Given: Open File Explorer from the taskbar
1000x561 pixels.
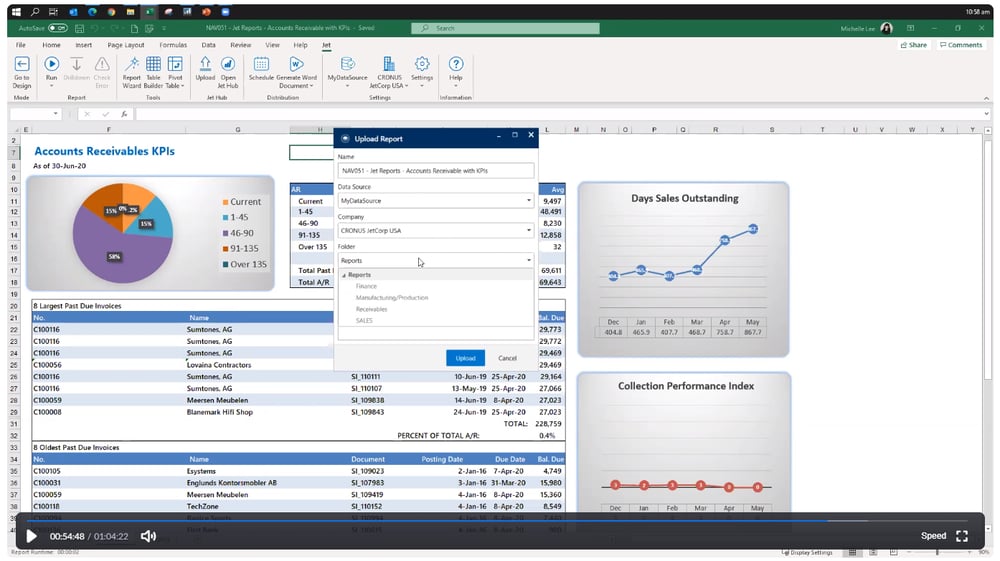Looking at the screenshot, I should point(130,11).
